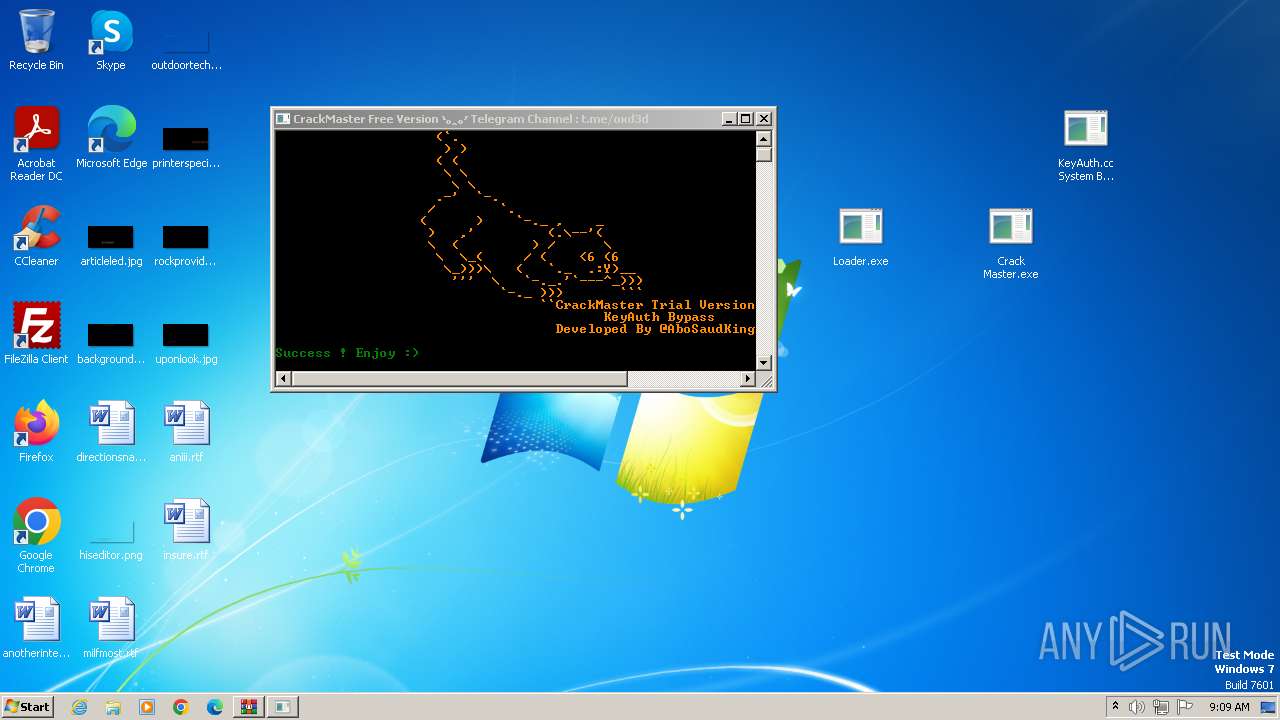This screenshot has height=720, width=1280.
Task: Open the network tray icon
Action: (x=1161, y=707)
